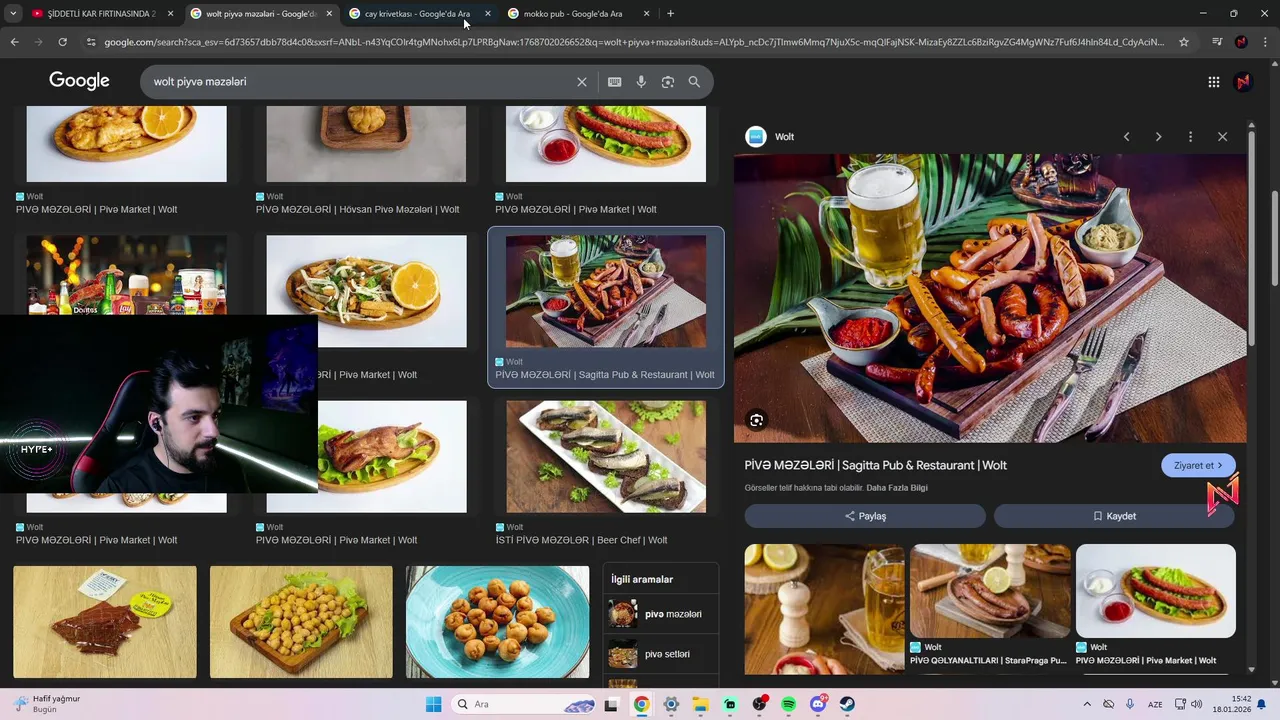Share the image with Paylaş
The height and width of the screenshot is (720, 1280).
pos(865,516)
